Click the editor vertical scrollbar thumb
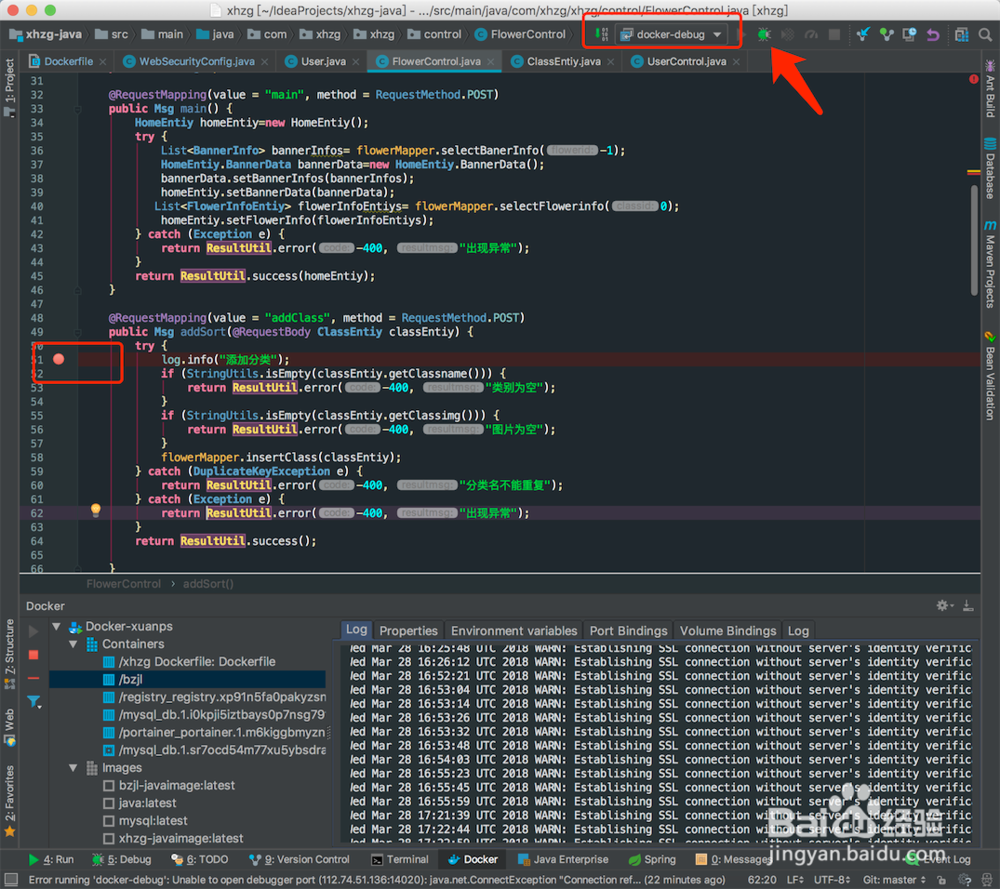The width and height of the screenshot is (1000, 889). (974, 240)
